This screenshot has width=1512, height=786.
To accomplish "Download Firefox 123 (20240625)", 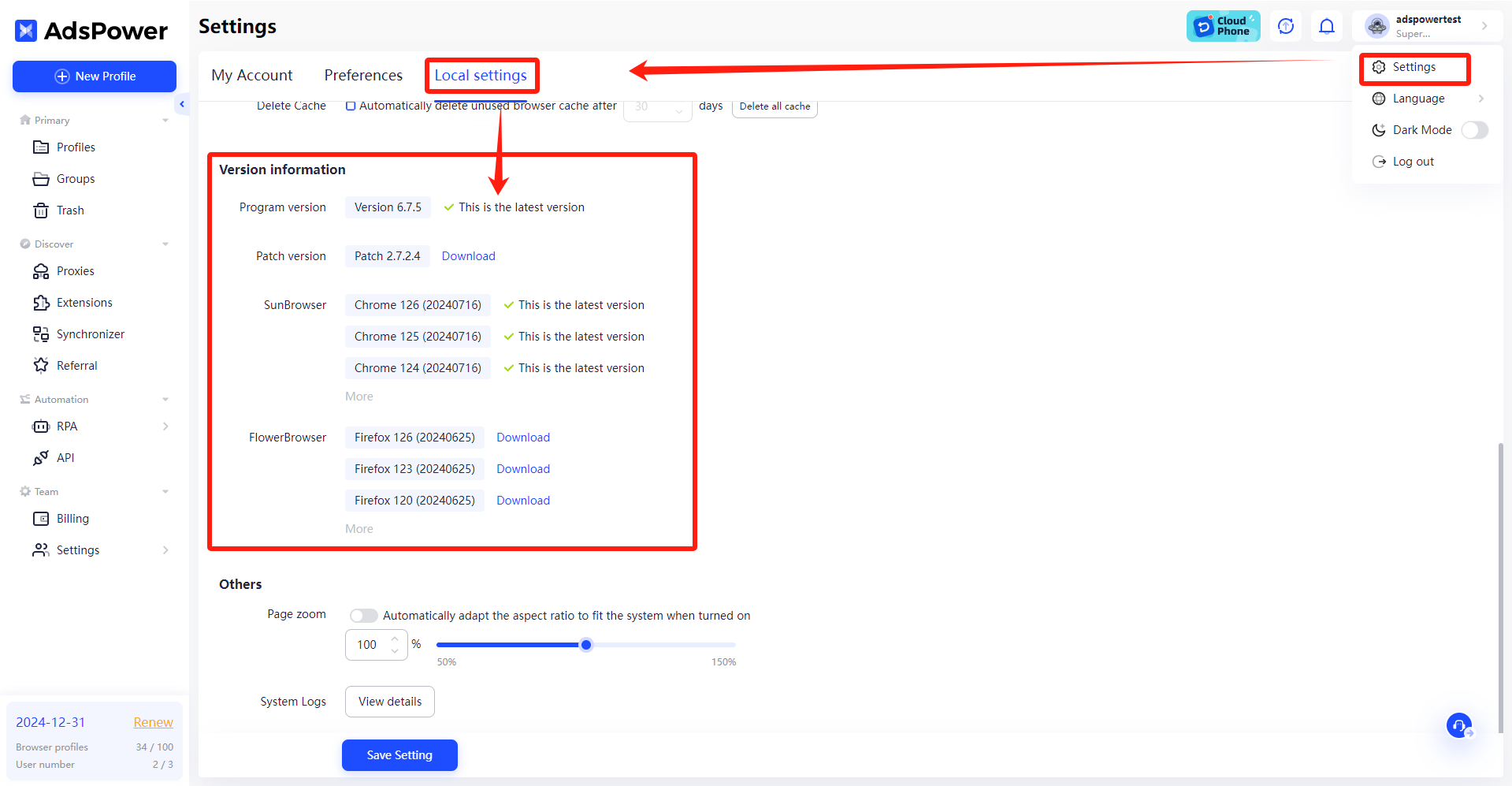I will point(523,469).
